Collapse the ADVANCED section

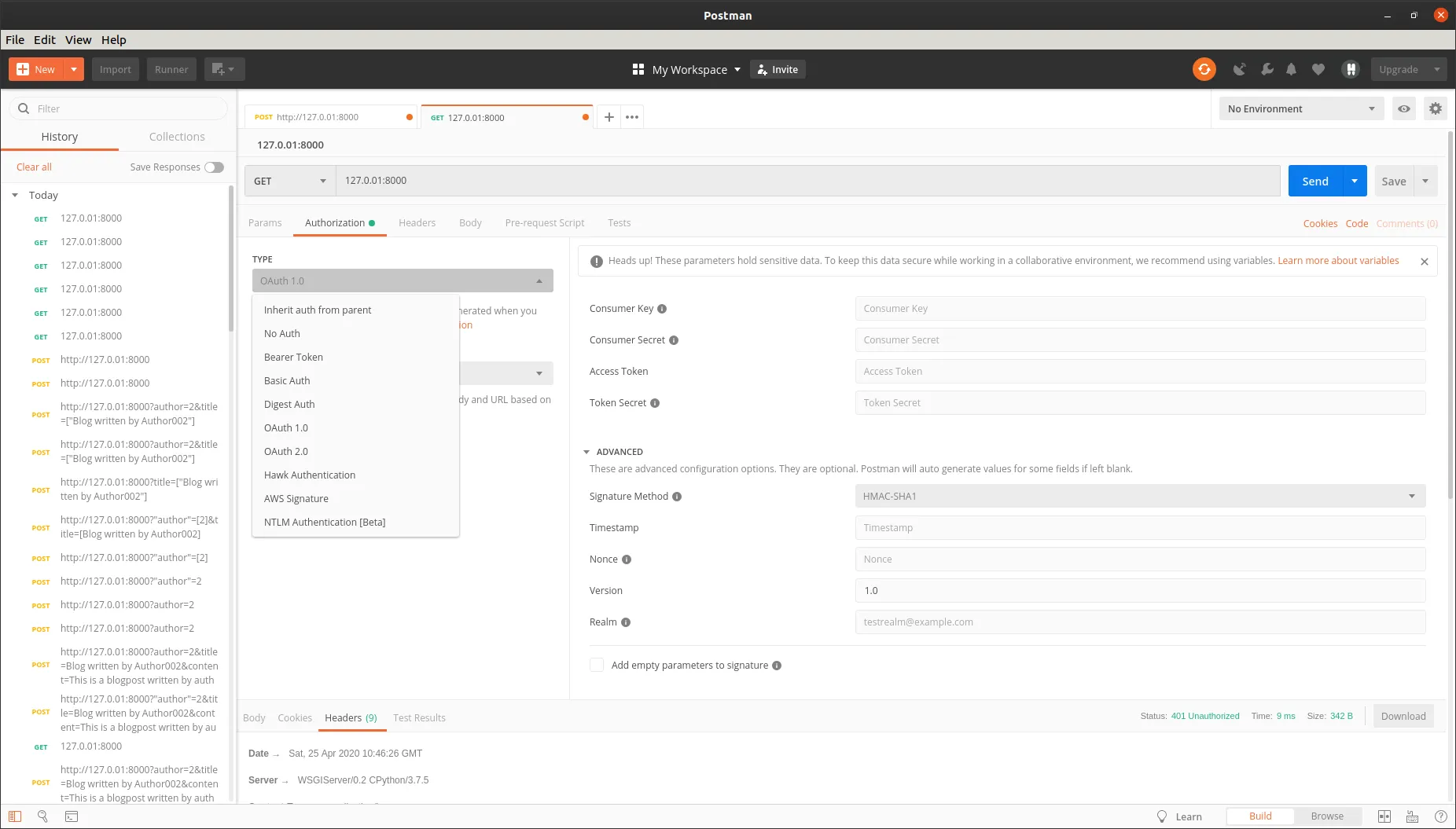(x=586, y=452)
